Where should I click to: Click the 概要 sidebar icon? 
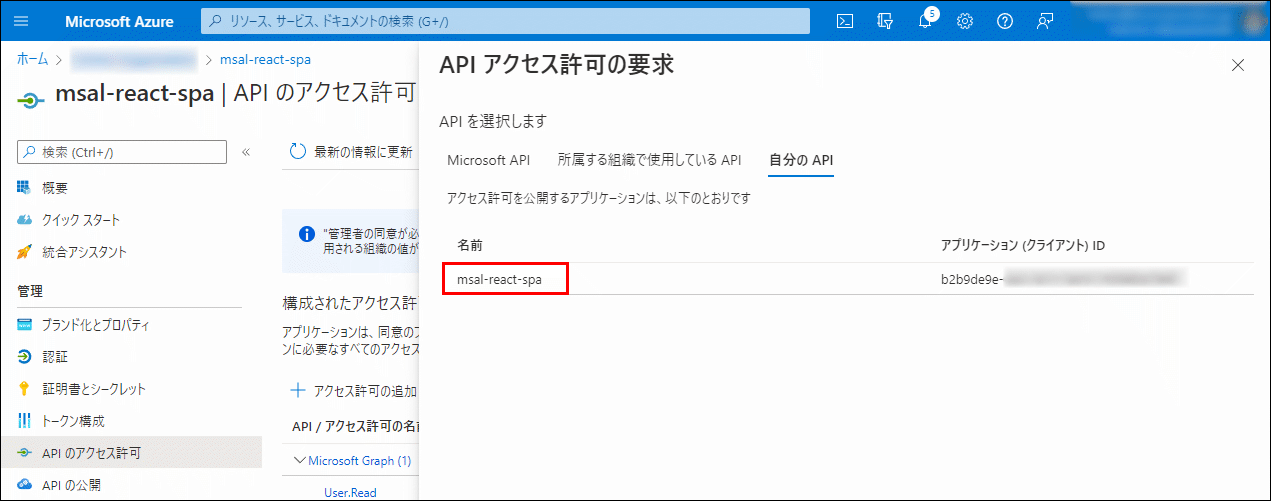[25, 188]
